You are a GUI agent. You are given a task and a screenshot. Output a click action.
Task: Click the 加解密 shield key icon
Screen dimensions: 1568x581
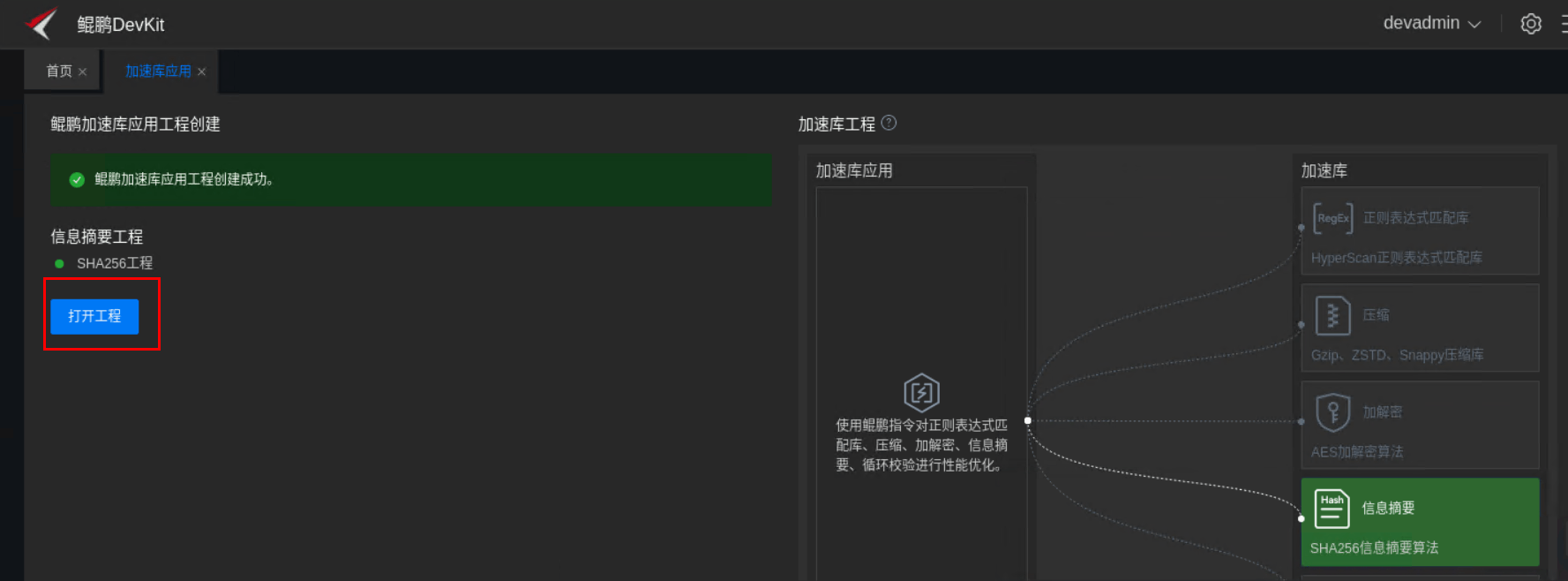[x=1332, y=412]
